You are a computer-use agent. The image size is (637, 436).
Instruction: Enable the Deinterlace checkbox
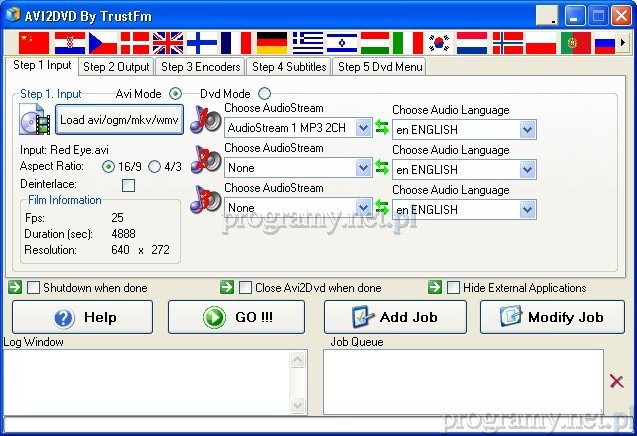tap(128, 185)
